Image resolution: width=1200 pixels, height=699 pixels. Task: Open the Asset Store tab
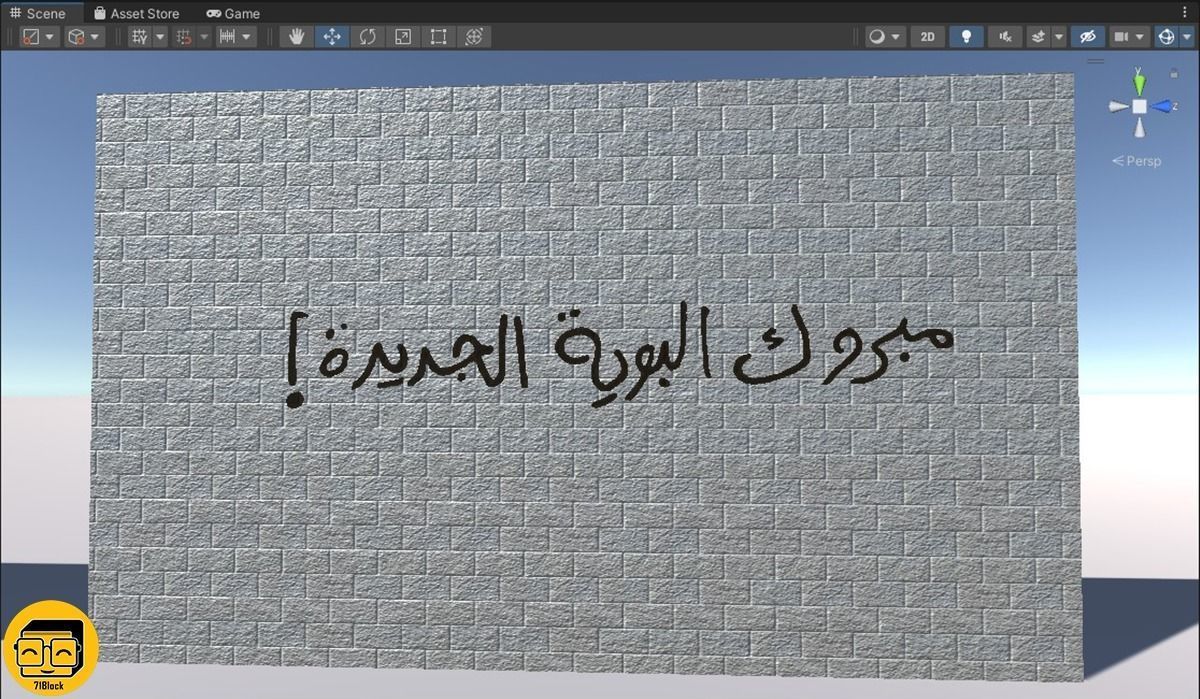tap(136, 13)
